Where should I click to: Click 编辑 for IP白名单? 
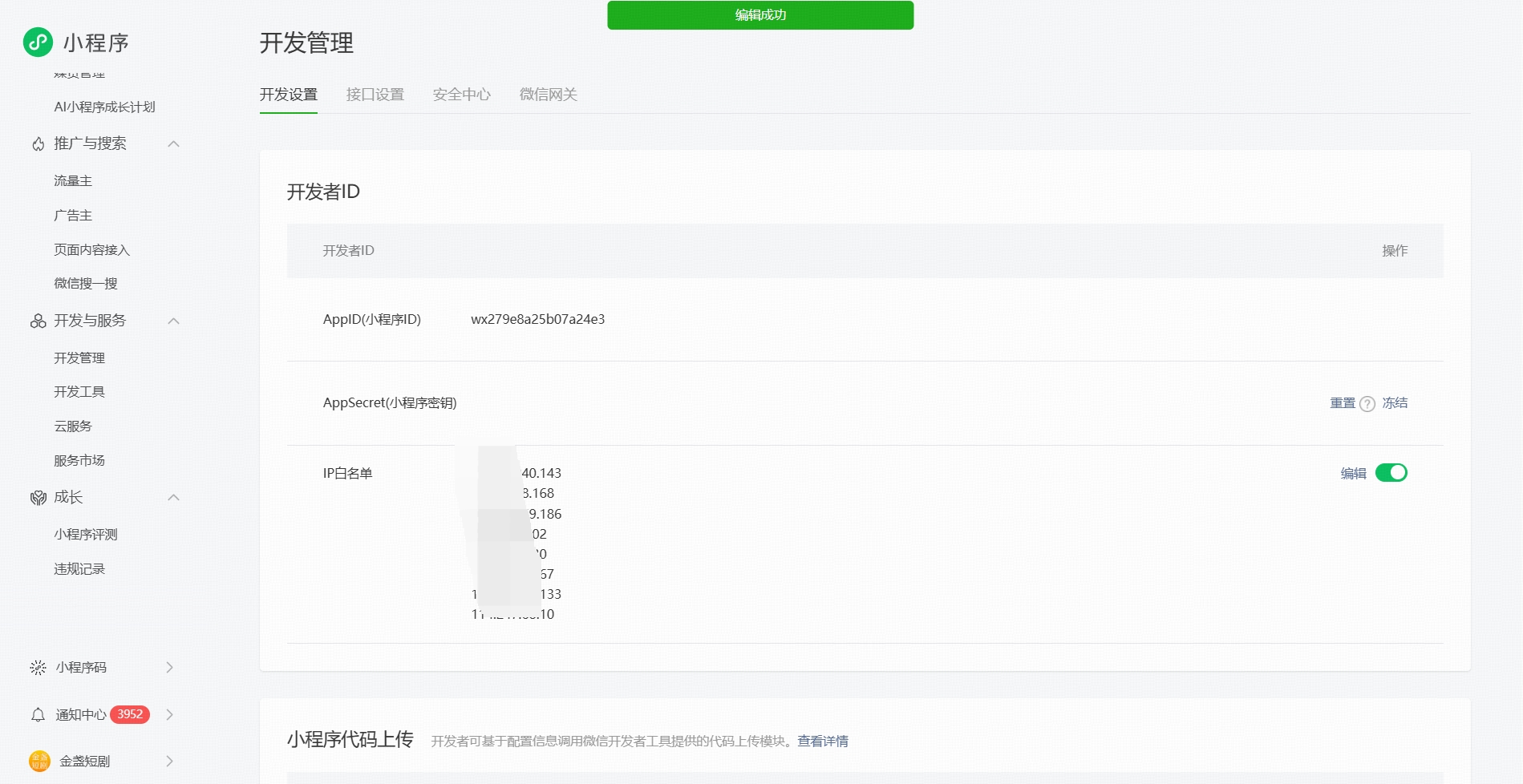(x=1353, y=474)
